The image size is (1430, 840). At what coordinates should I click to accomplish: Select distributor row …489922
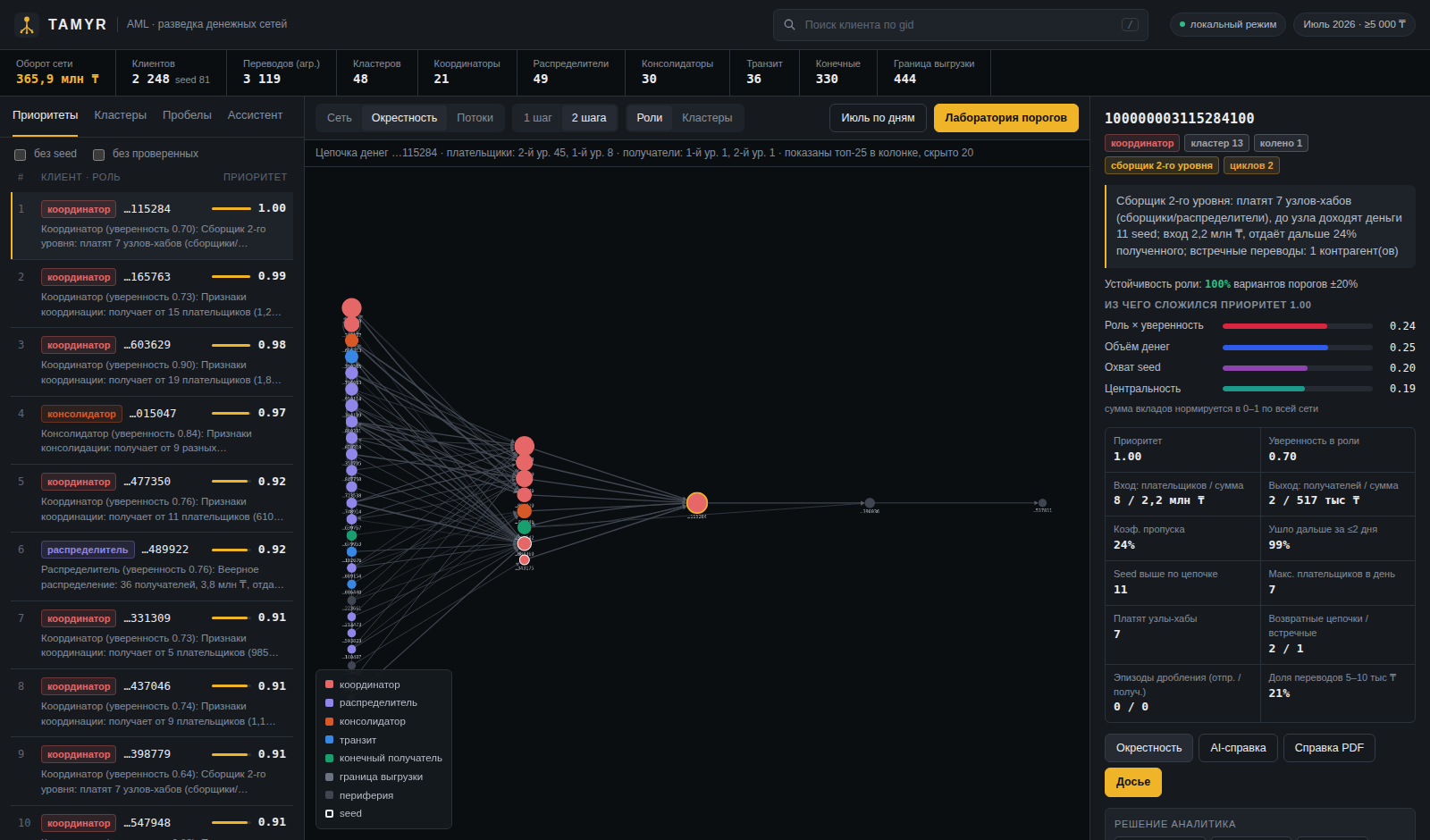coord(152,567)
